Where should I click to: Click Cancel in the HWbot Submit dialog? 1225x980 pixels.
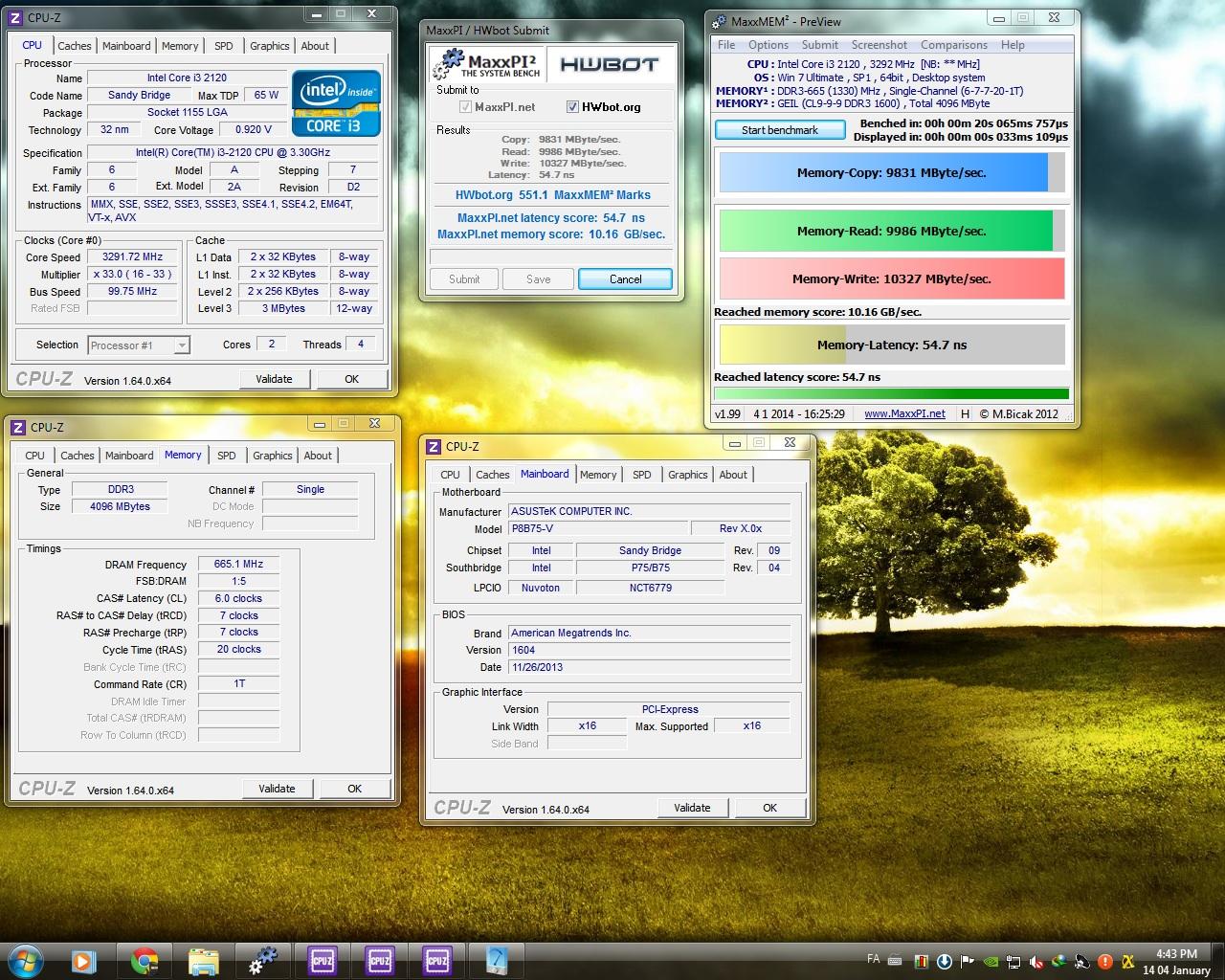[x=626, y=279]
